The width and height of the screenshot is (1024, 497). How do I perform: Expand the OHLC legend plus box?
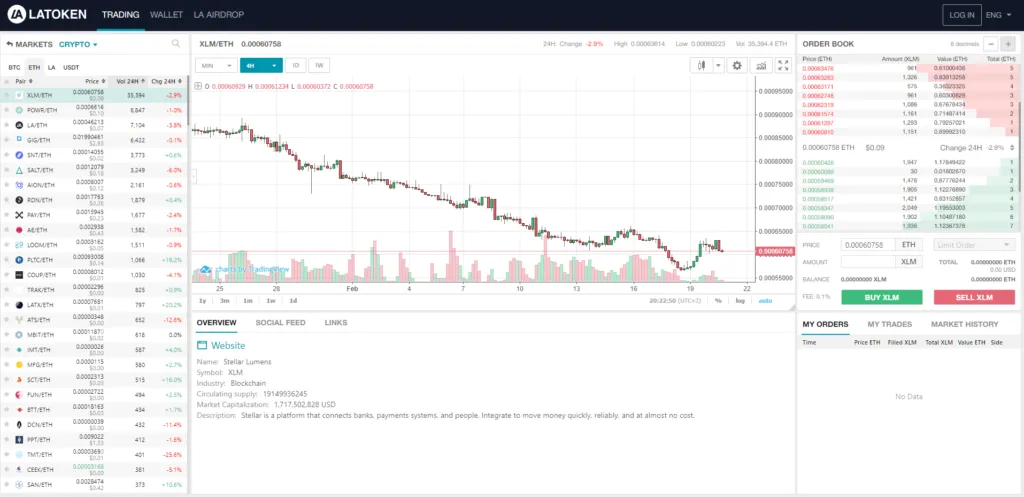(x=198, y=86)
